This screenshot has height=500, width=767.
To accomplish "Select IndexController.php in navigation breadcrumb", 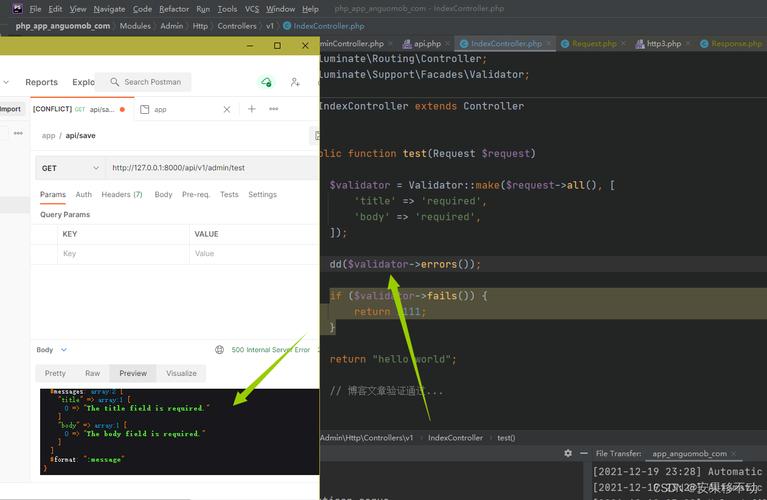I will [x=324, y=26].
